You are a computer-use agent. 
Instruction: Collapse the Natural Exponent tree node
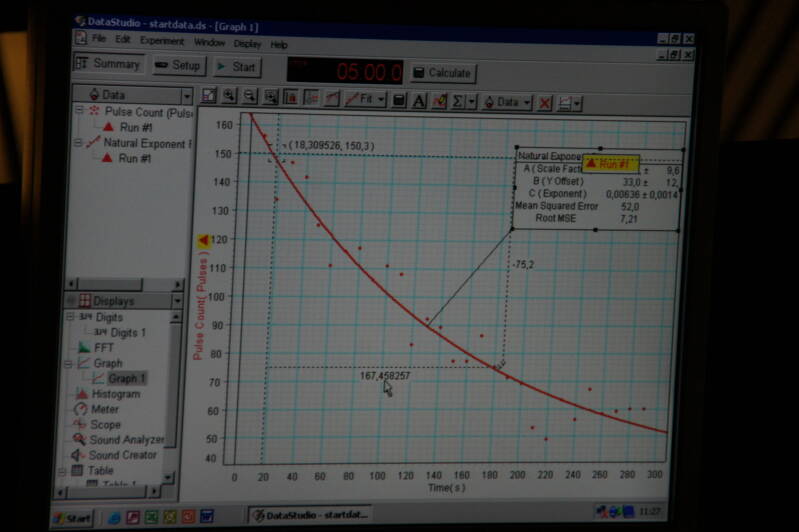pos(78,143)
